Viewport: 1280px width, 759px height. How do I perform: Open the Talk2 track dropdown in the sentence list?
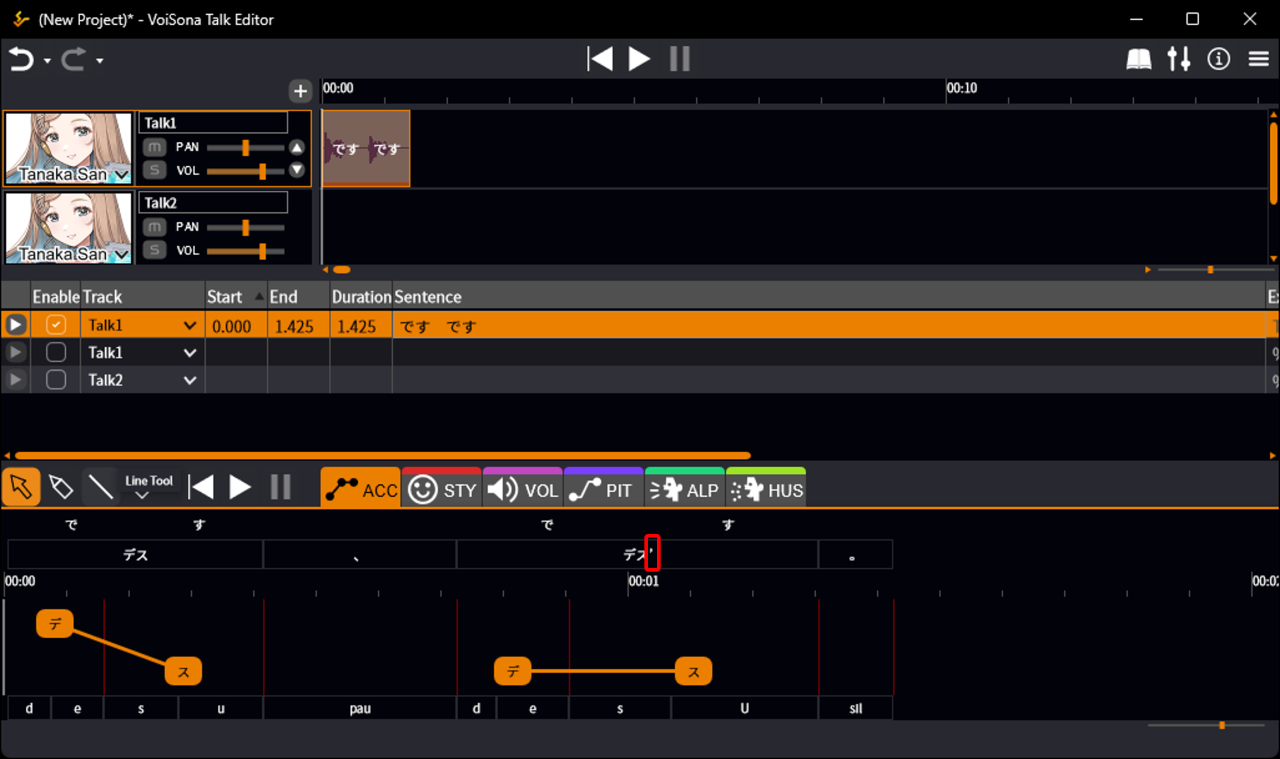[x=190, y=380]
